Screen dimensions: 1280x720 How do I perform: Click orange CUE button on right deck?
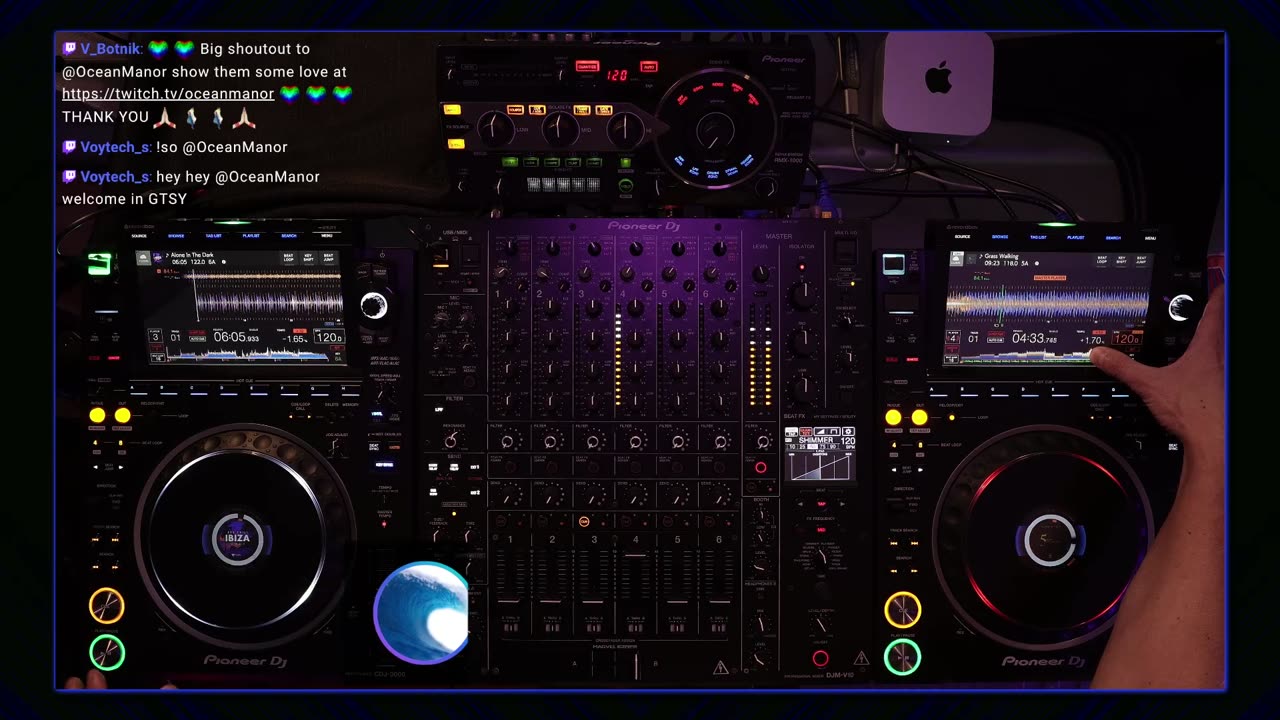902,610
